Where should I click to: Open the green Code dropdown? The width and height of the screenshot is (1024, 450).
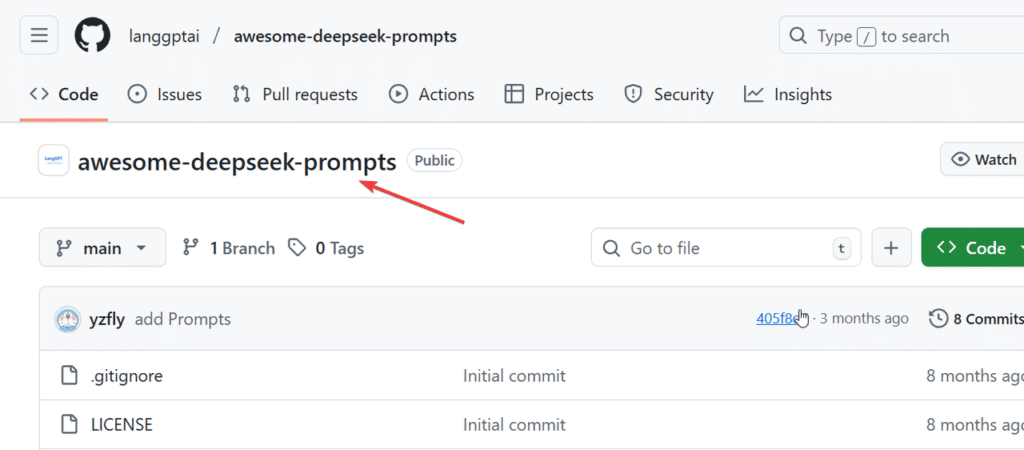pos(974,248)
